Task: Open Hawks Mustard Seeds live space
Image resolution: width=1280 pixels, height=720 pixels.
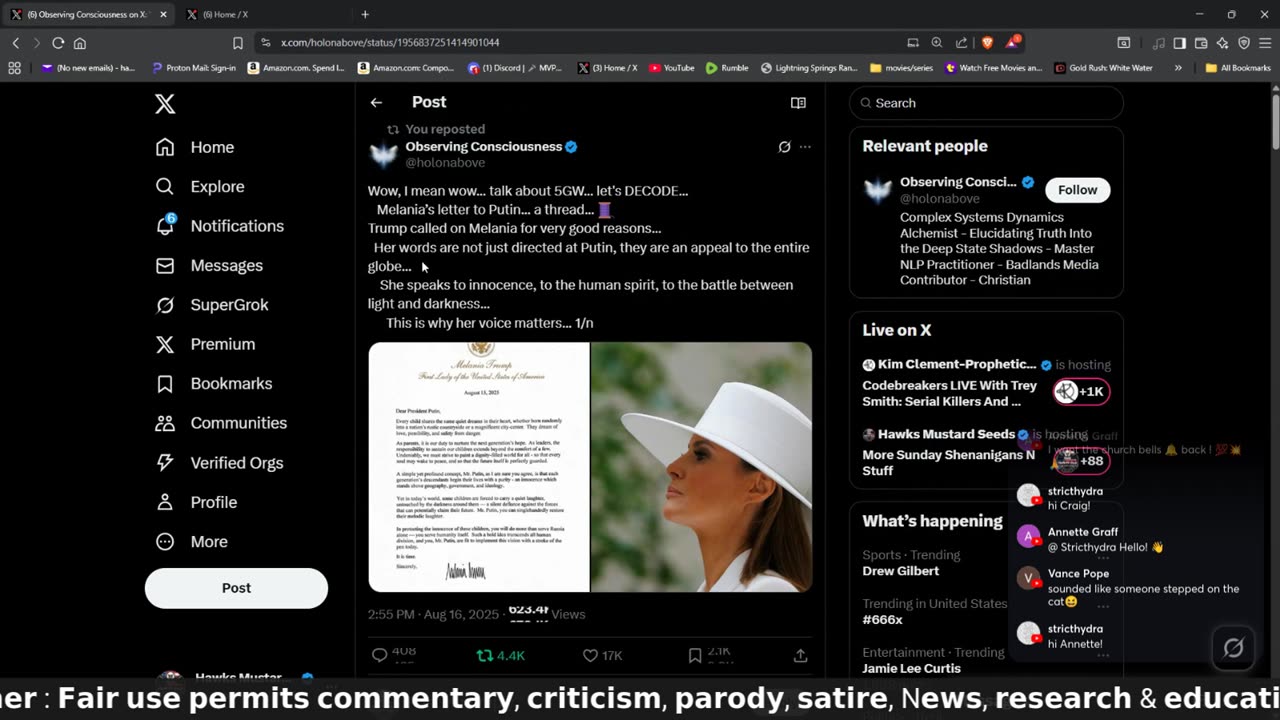Action: [986, 452]
